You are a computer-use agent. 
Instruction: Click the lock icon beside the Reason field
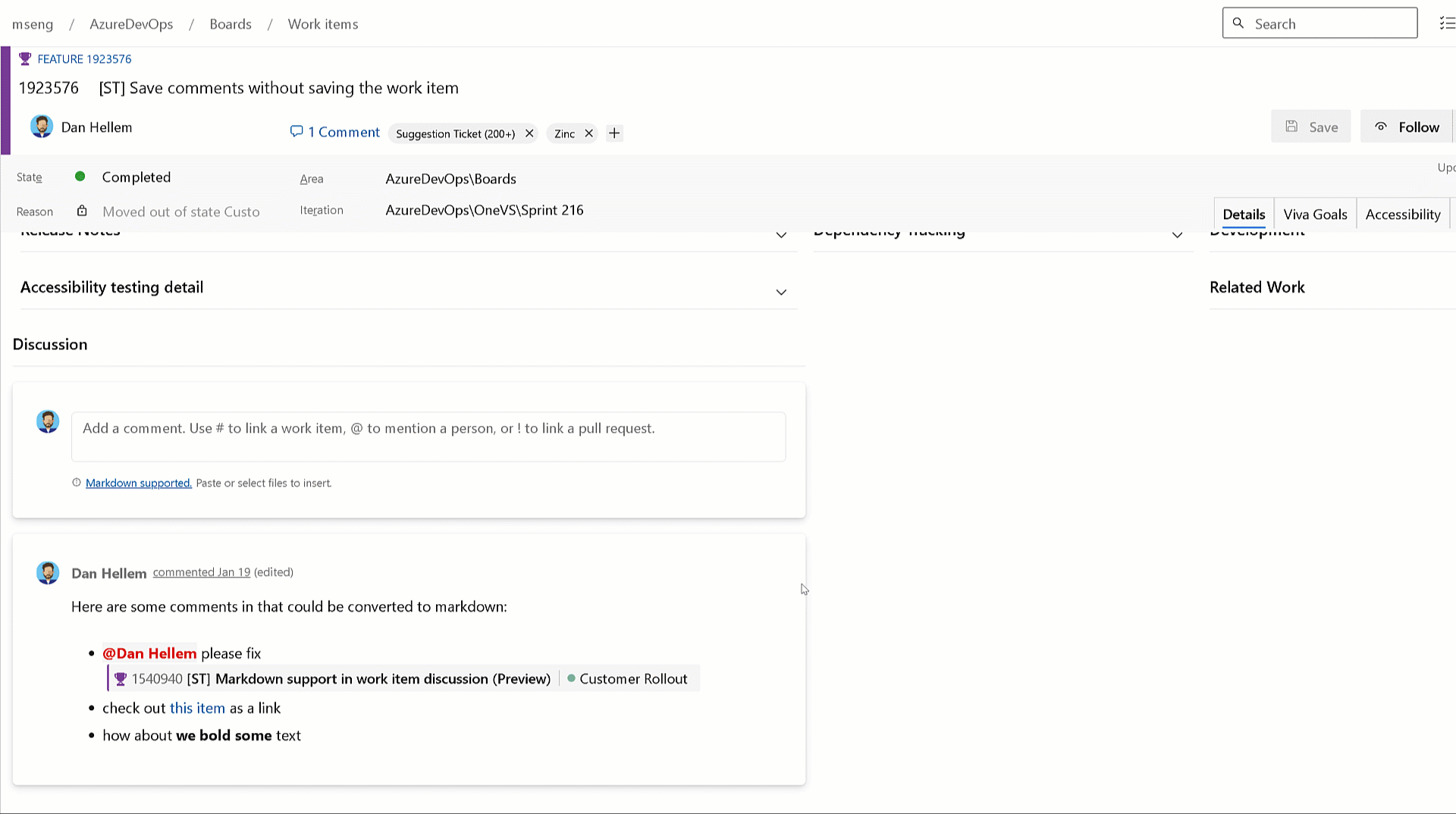click(82, 211)
